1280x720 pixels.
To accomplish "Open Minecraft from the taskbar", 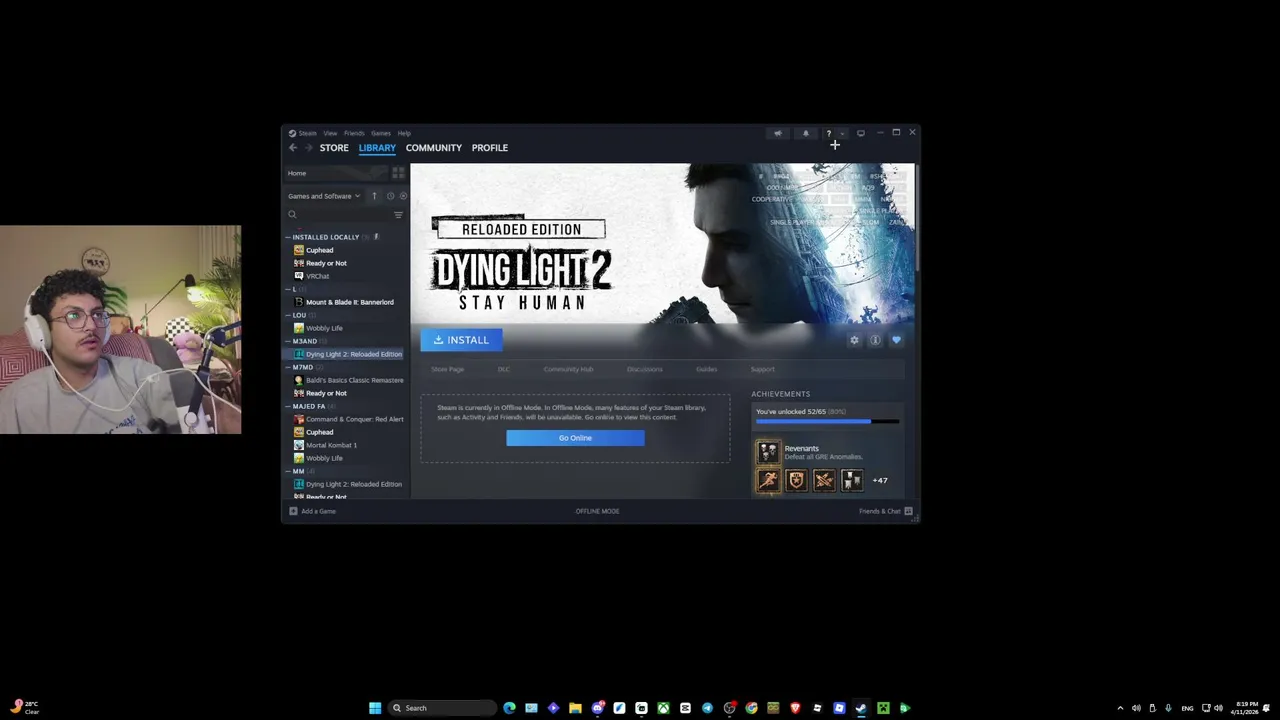I will coord(883,708).
